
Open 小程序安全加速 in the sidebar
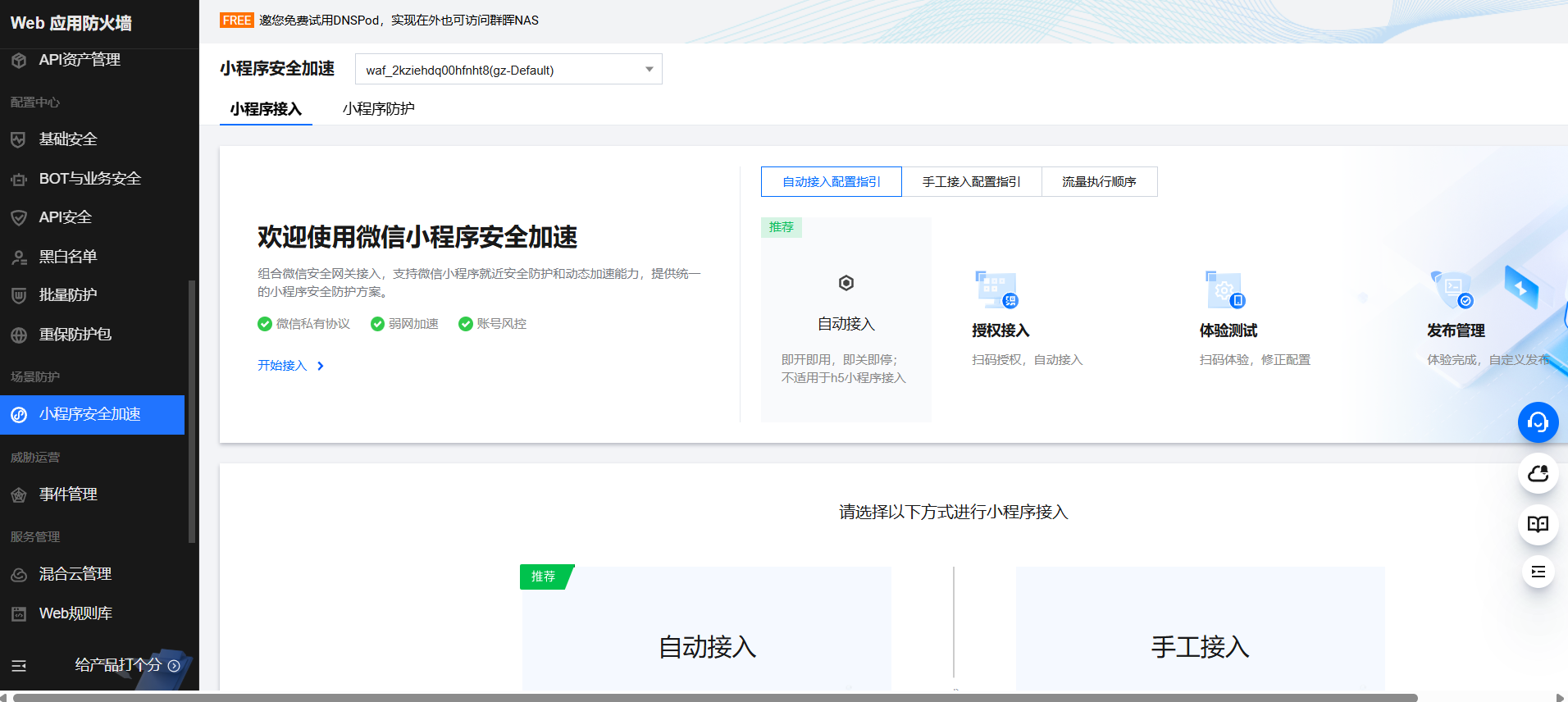click(92, 415)
